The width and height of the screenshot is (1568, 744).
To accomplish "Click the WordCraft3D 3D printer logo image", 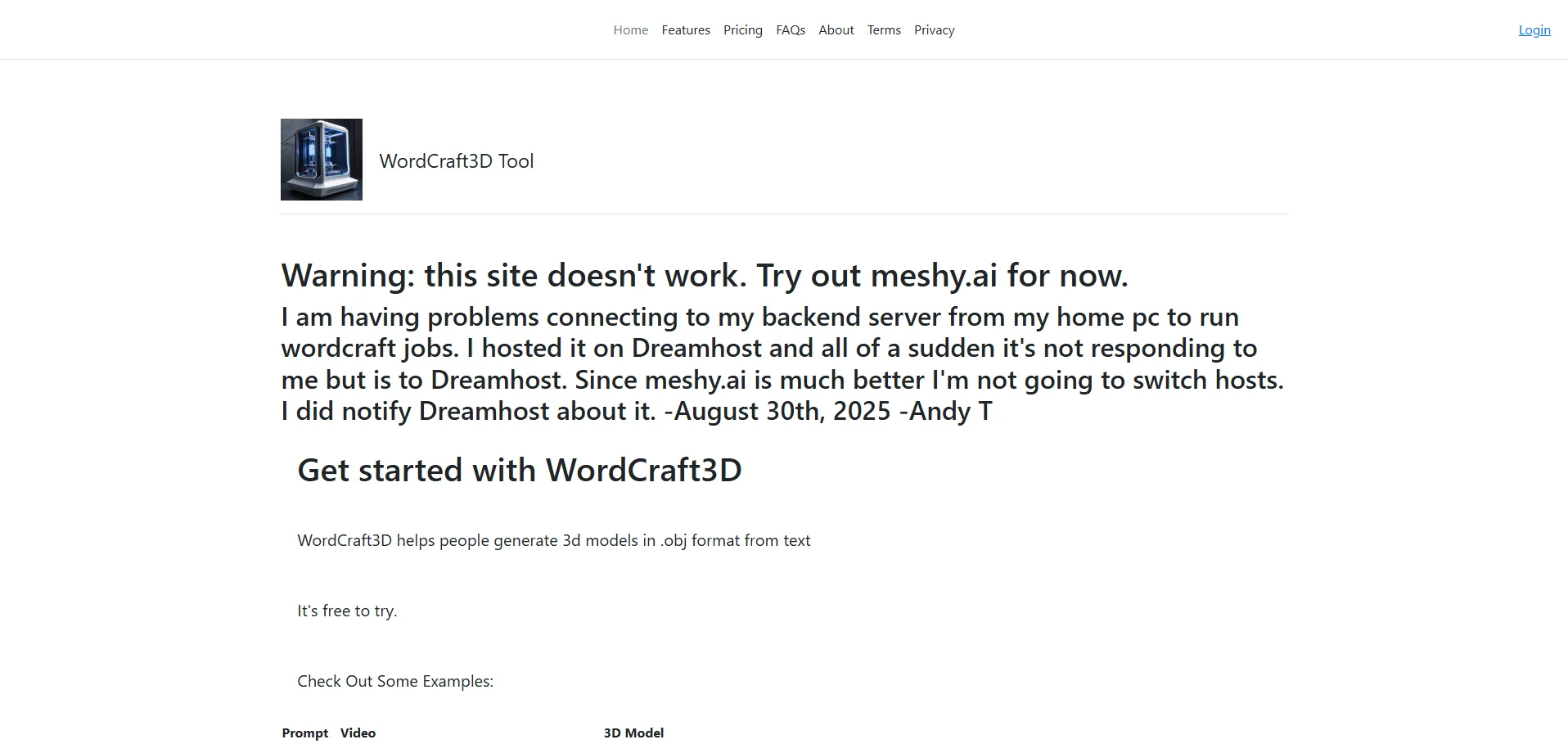I will click(321, 160).
